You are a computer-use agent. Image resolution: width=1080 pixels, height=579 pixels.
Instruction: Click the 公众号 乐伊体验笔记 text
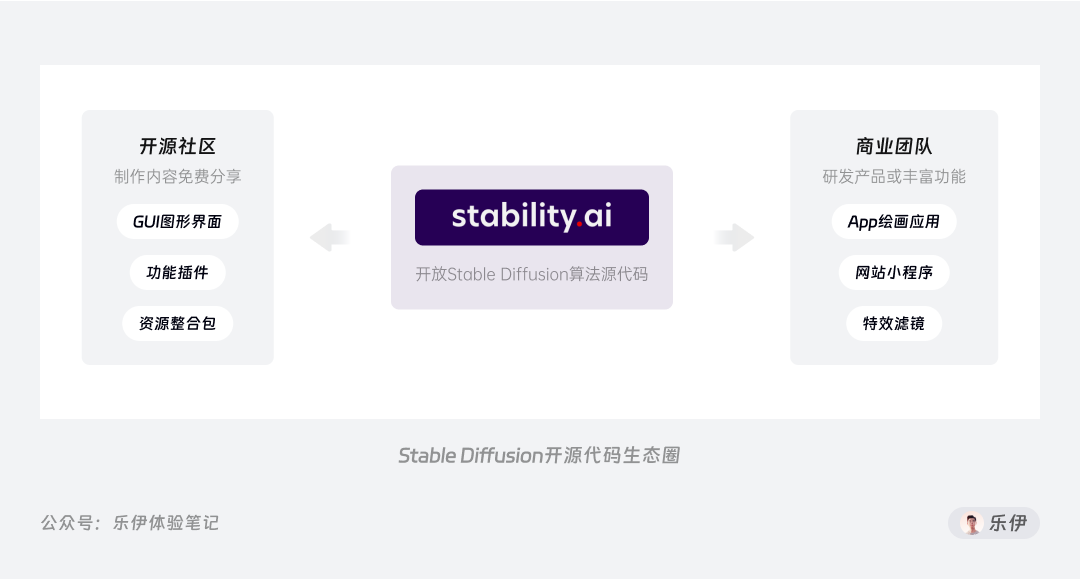pos(129,523)
